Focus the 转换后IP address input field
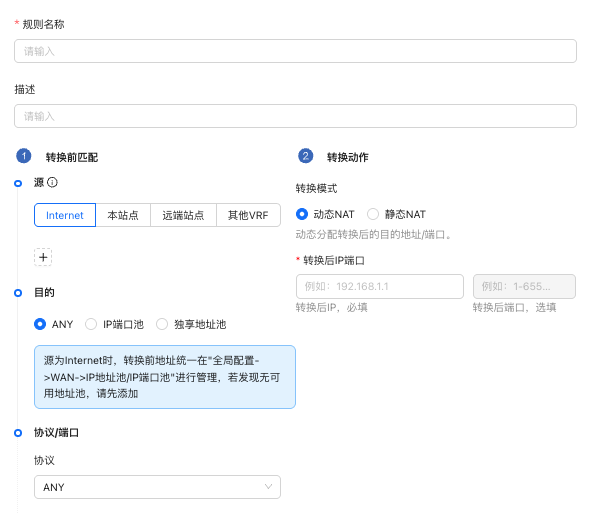 click(380, 286)
